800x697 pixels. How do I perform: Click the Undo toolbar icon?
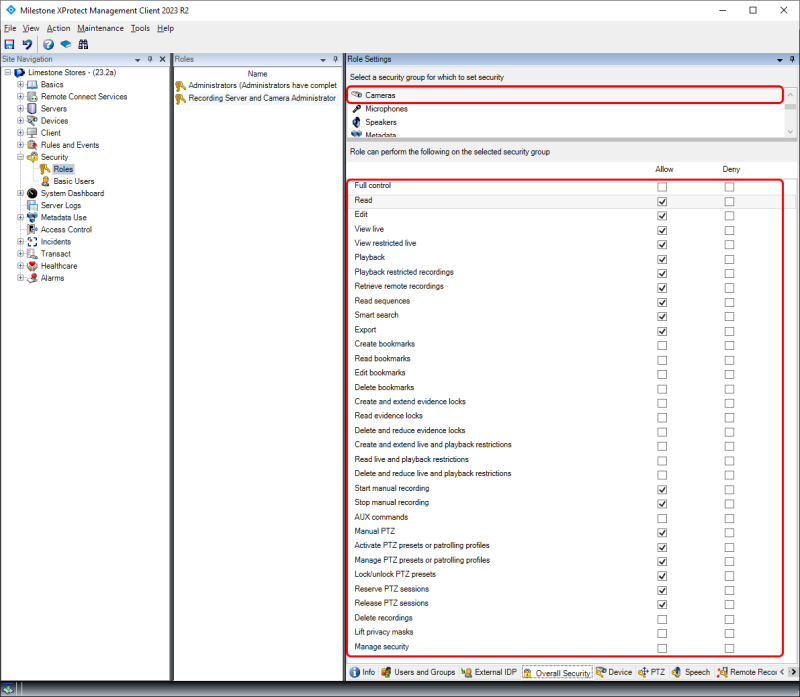[x=27, y=44]
